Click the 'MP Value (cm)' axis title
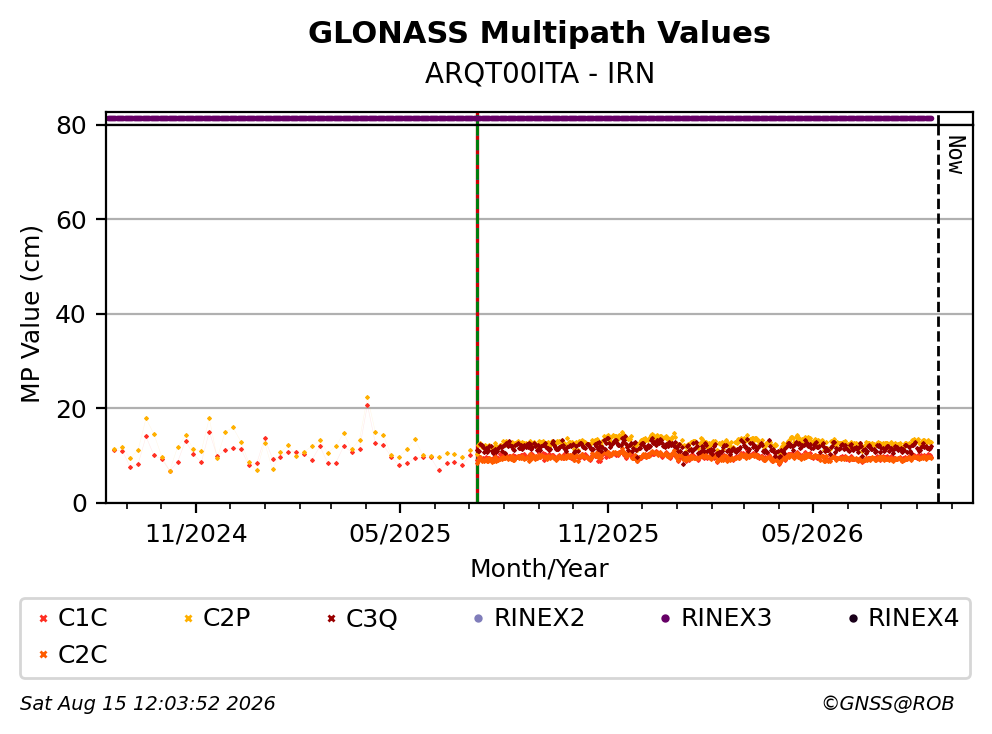 (30, 314)
